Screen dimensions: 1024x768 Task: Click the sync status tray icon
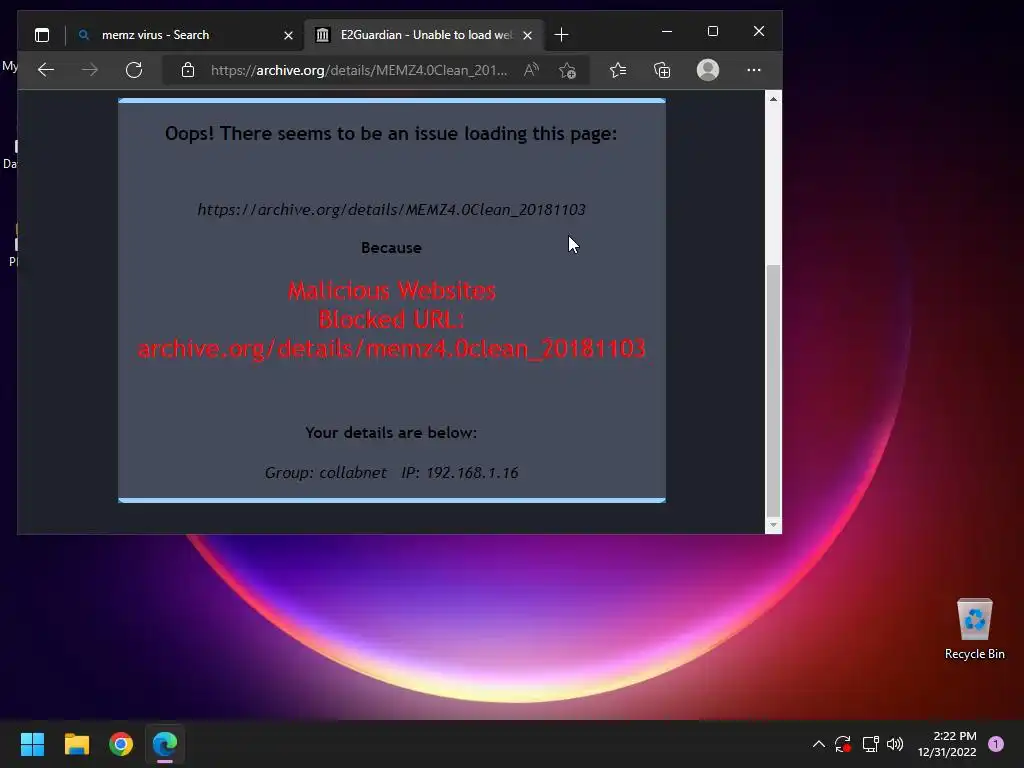pos(843,744)
